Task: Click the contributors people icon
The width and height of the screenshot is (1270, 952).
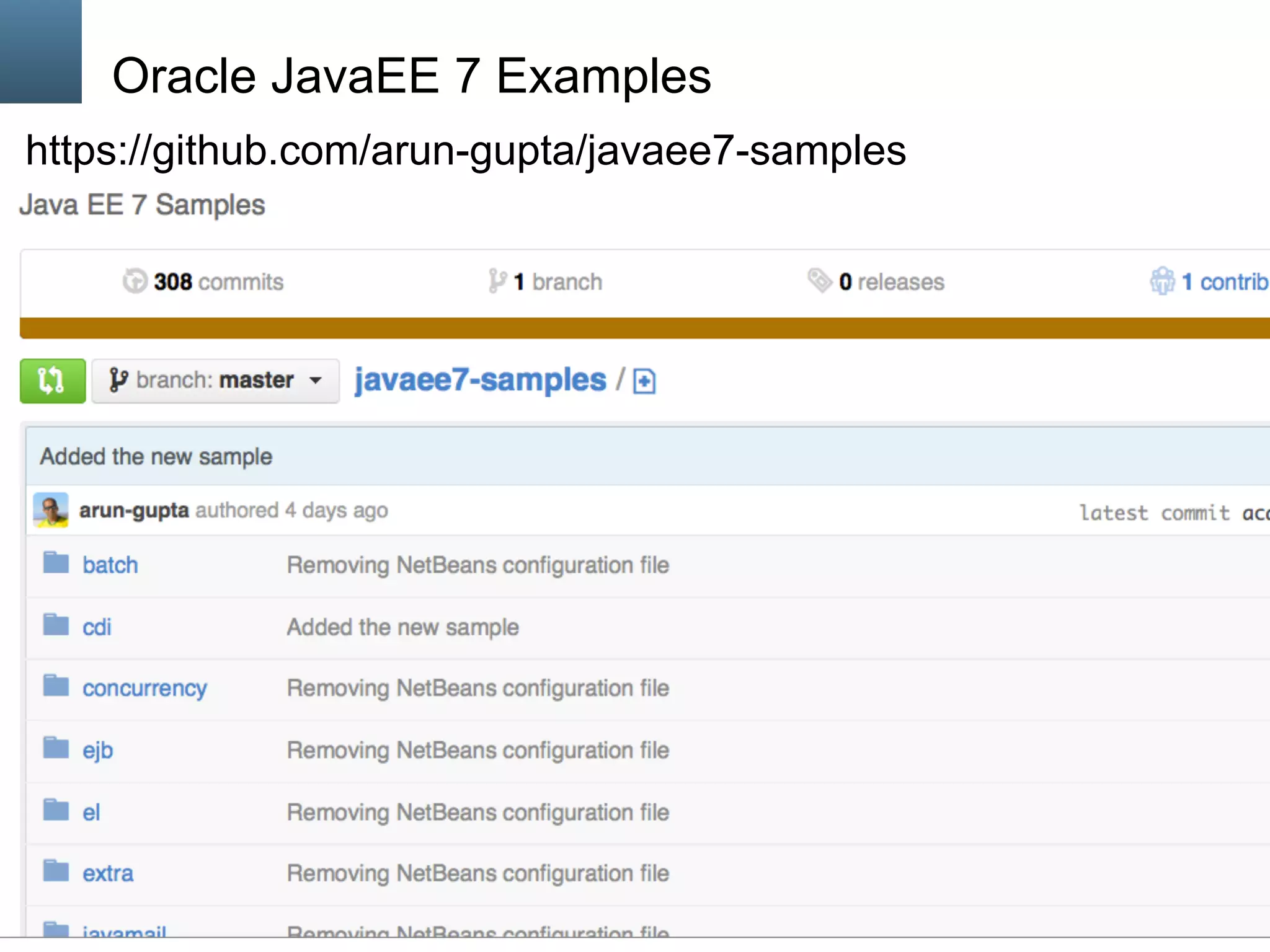Action: pyautogui.click(x=1162, y=281)
